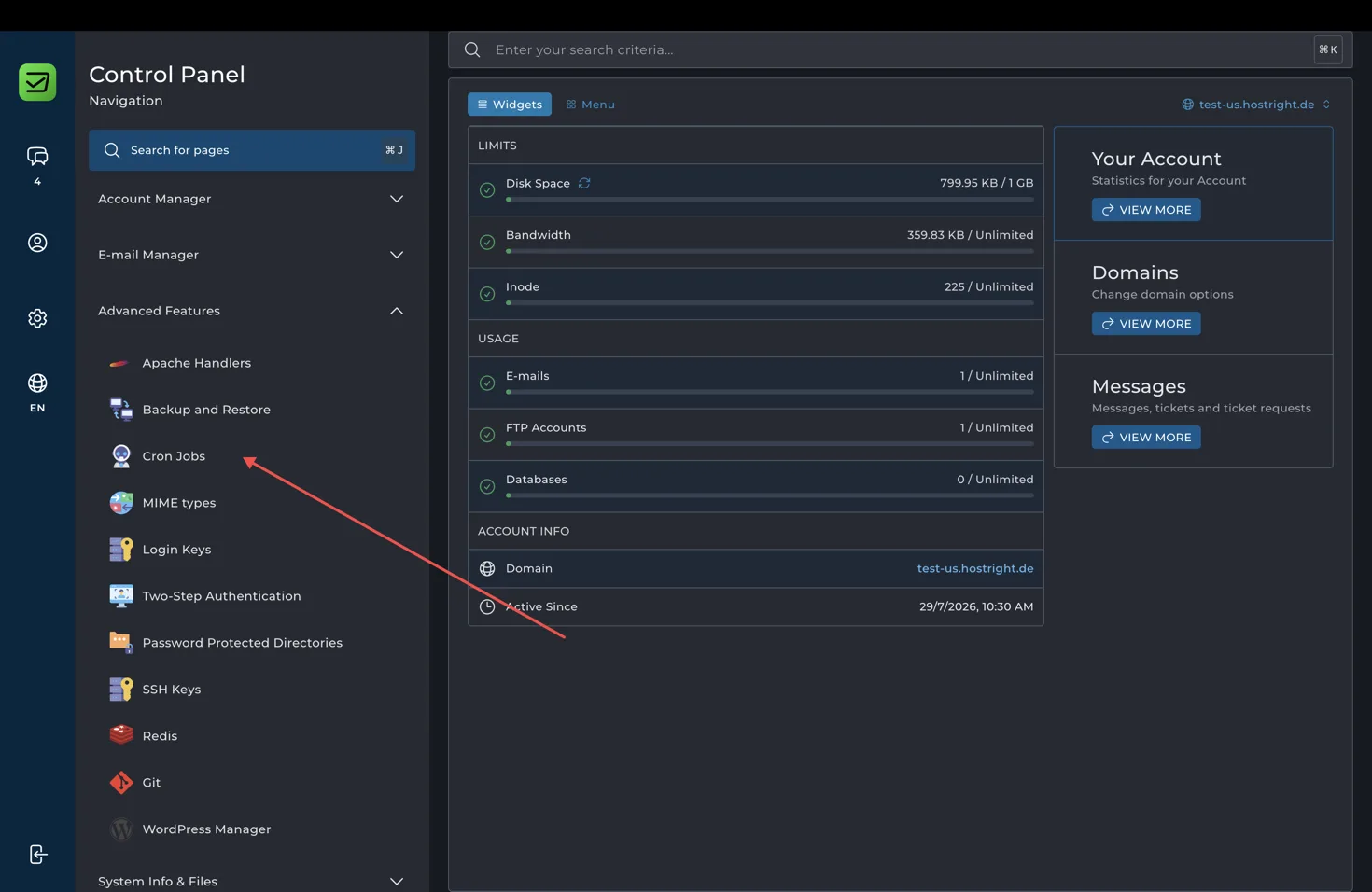This screenshot has height=892, width=1372.
Task: Click the magnifier icon in top search bar
Action: click(x=472, y=49)
